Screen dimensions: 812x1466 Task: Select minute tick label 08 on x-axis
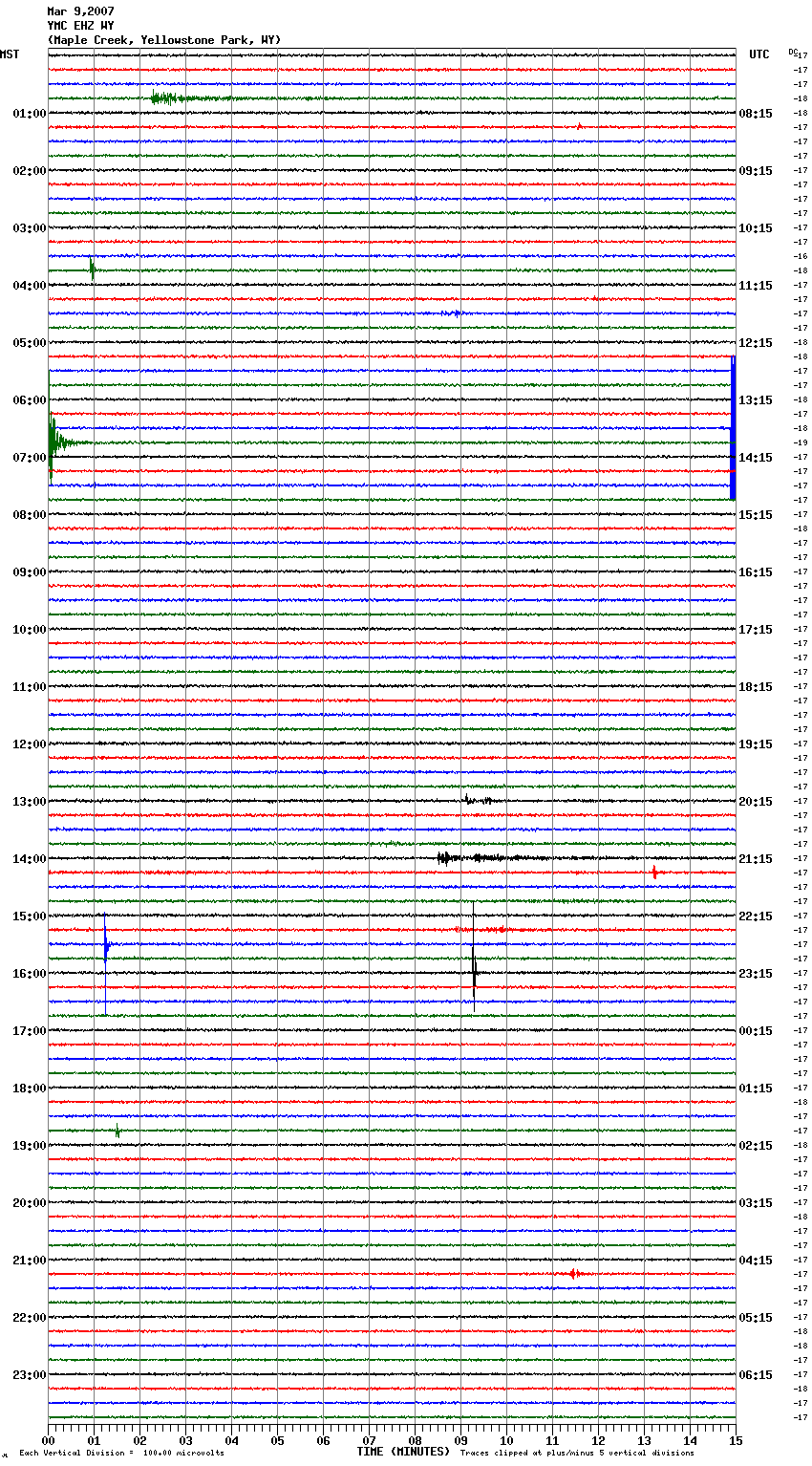(415, 1439)
